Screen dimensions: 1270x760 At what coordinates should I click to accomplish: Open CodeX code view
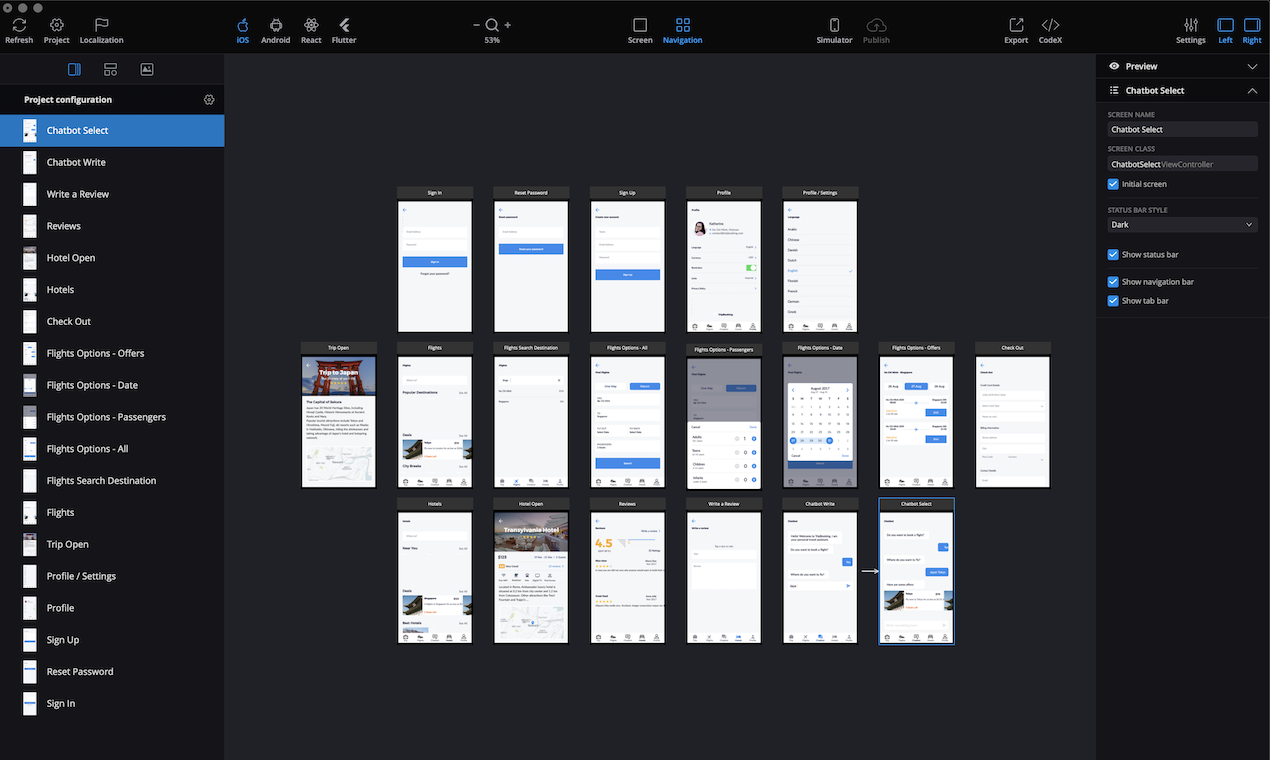1050,30
